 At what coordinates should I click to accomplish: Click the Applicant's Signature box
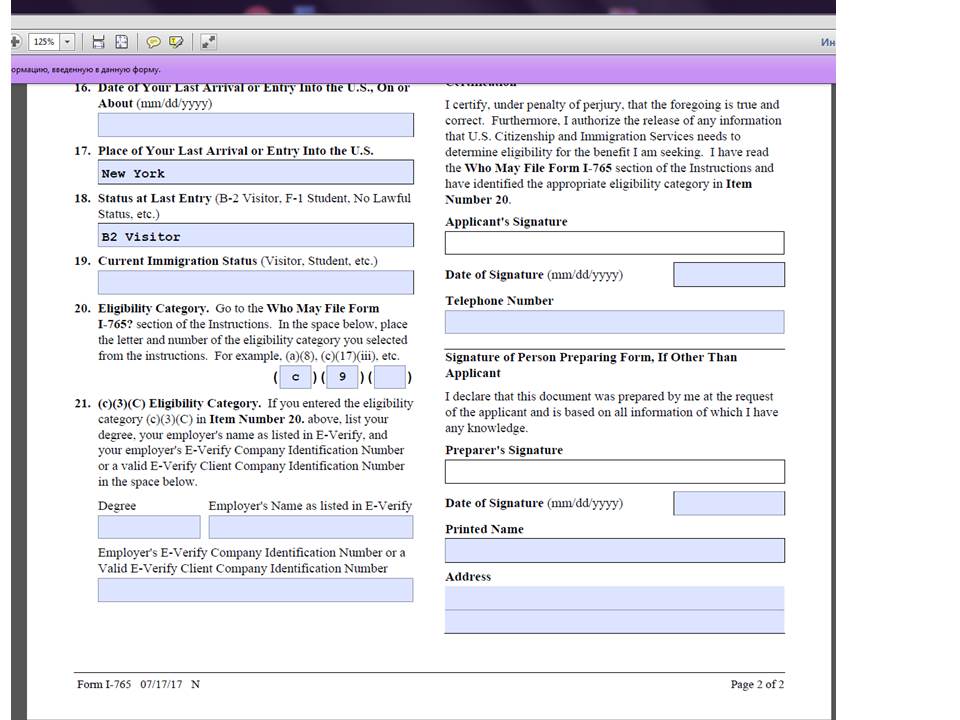tap(614, 243)
